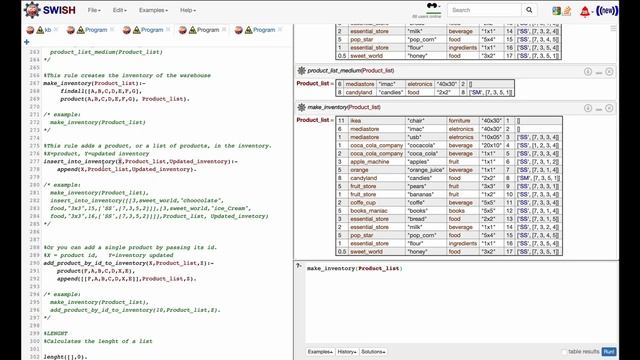Select the "pears" table cell
The width and height of the screenshot is (640, 360).
pos(426,186)
